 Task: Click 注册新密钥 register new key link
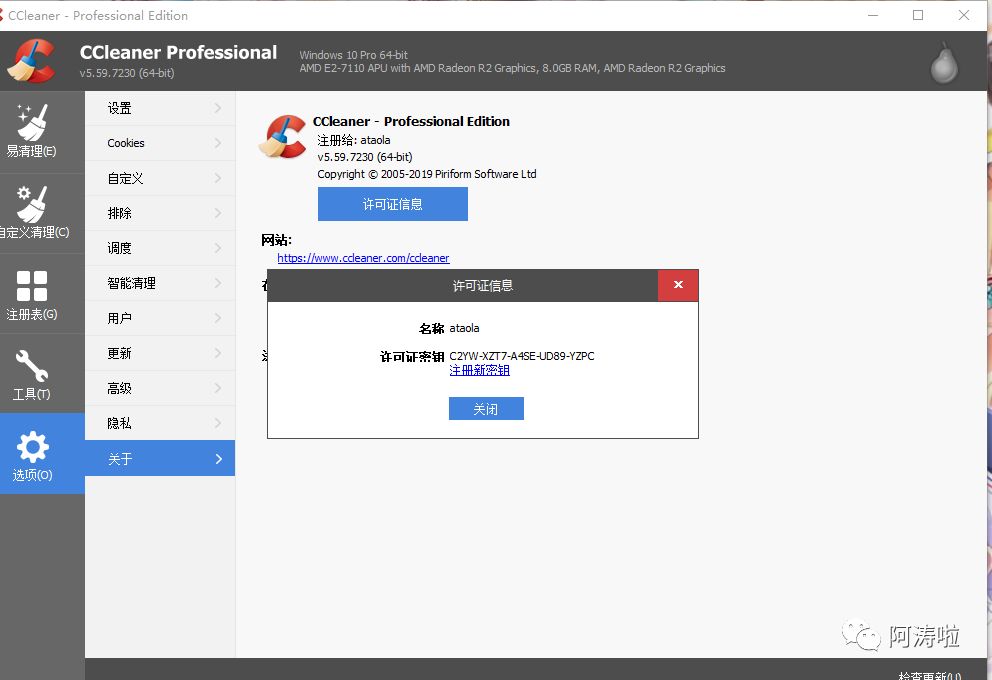(x=480, y=370)
